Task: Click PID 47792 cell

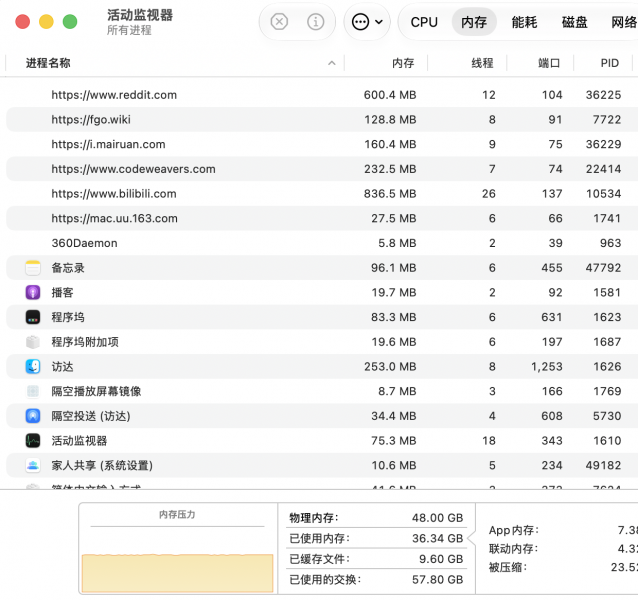Action: (603, 268)
